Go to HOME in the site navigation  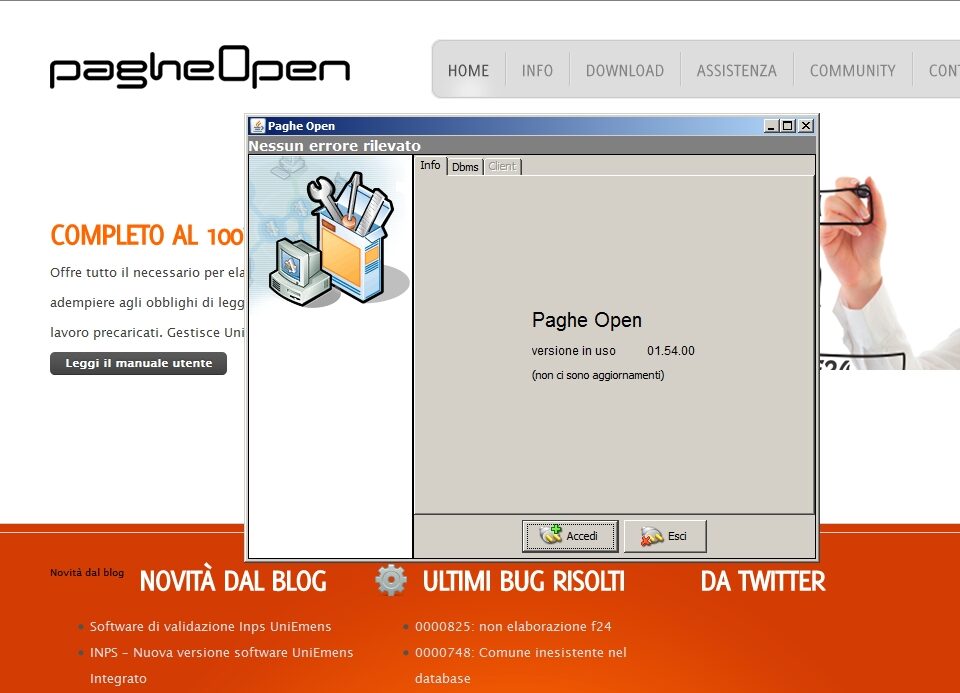click(468, 71)
